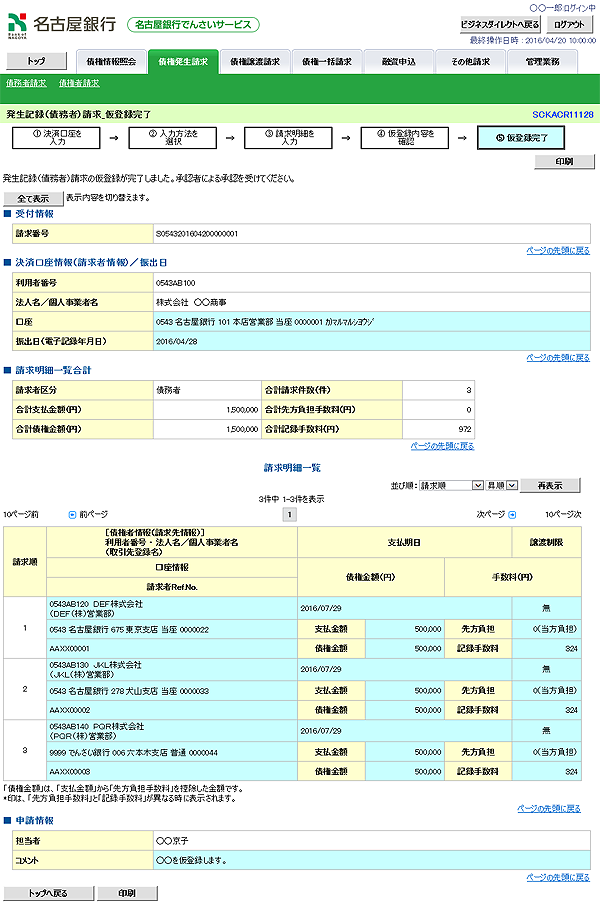Click ページの先頭に戻る under 受付情報
600x909 pixels.
(558, 250)
